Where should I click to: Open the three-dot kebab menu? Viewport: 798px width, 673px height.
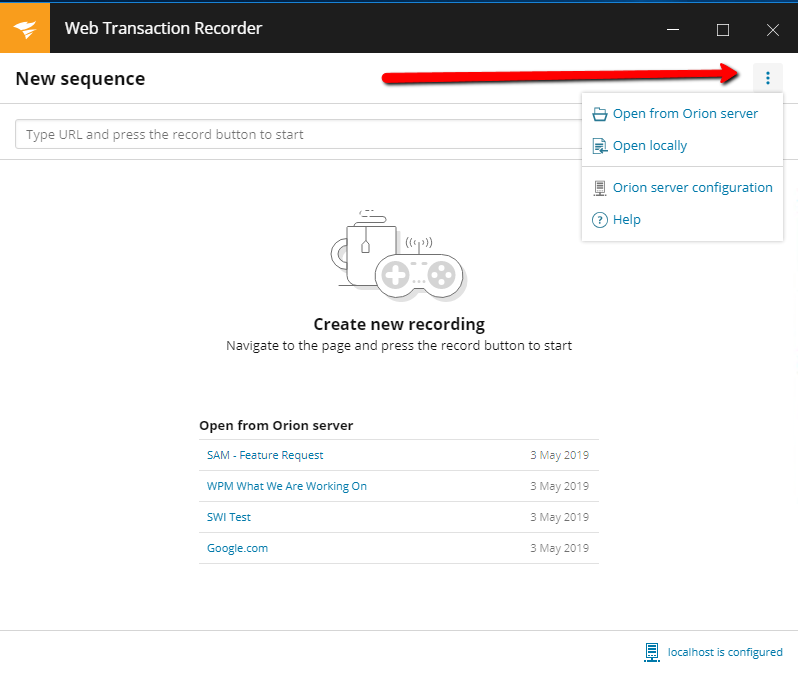point(767,78)
